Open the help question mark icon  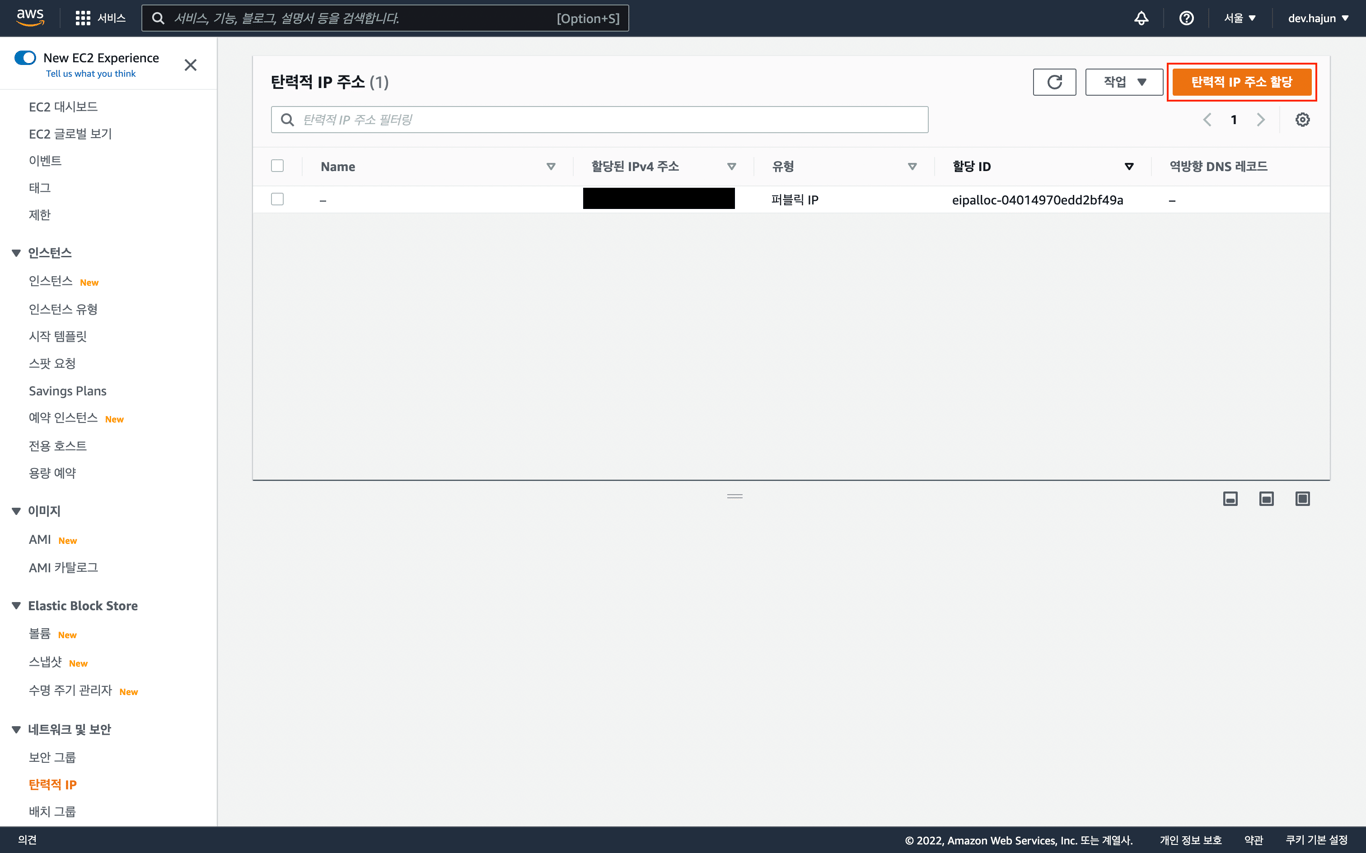click(1186, 18)
